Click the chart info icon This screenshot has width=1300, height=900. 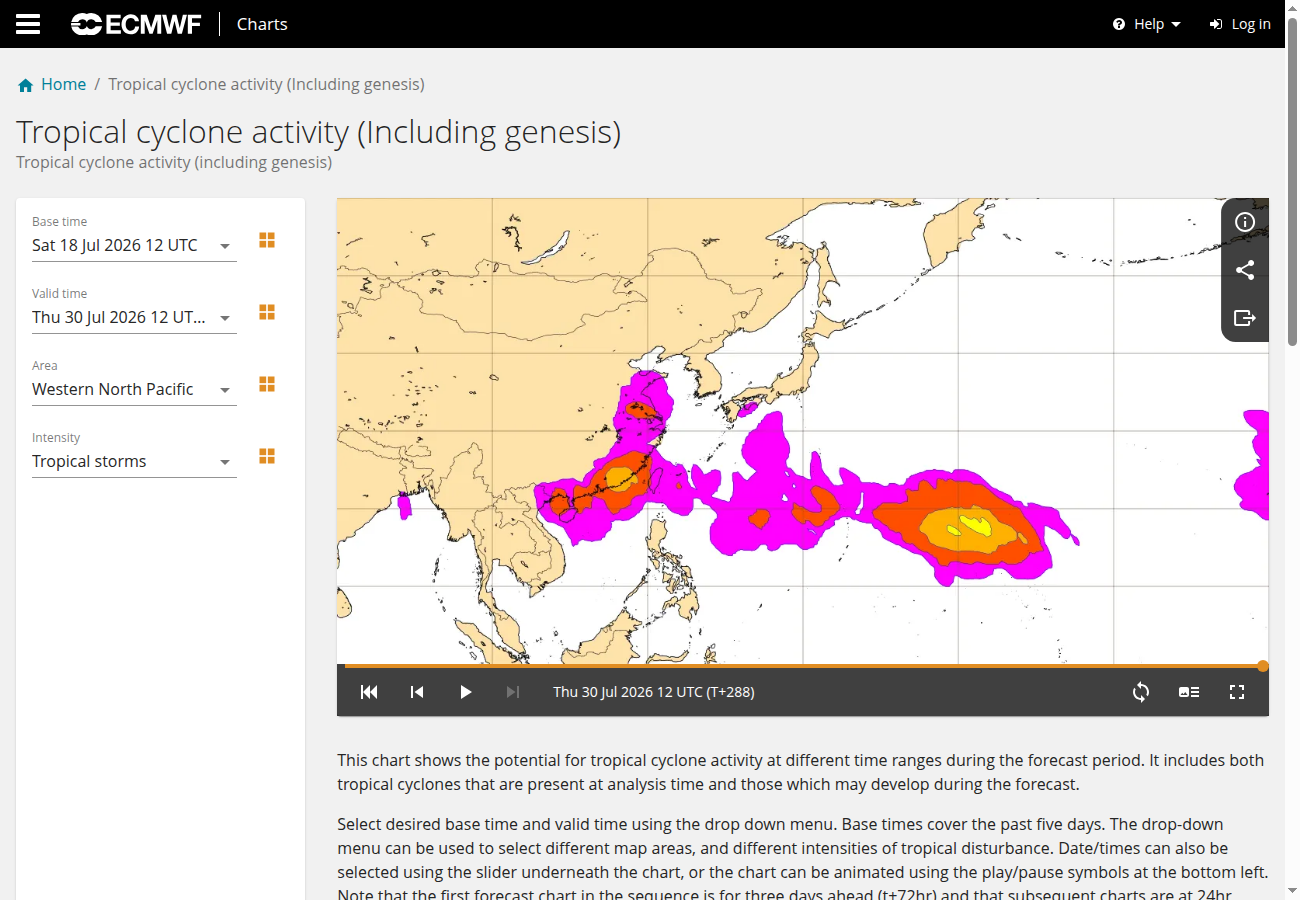click(x=1245, y=222)
